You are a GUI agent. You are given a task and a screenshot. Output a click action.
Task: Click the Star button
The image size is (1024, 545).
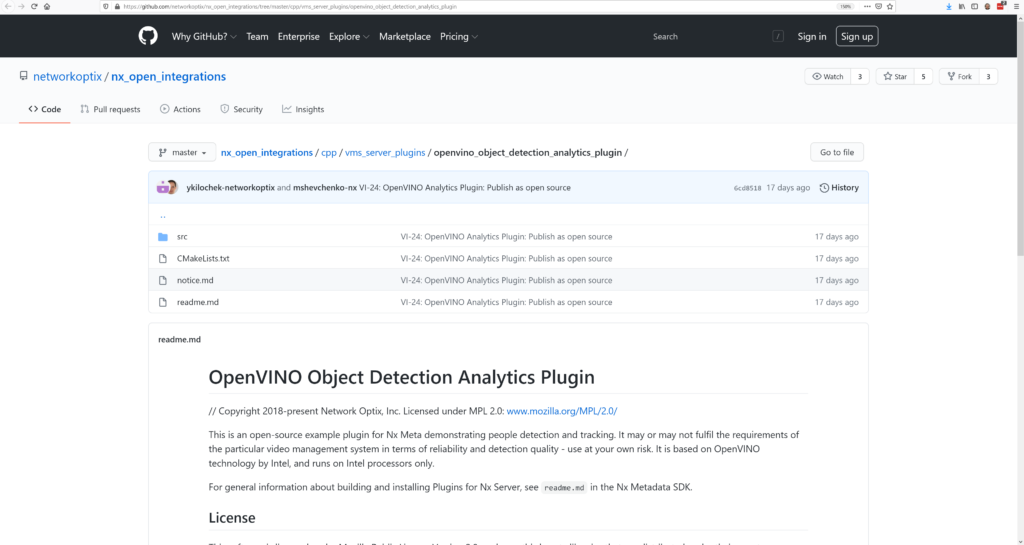[895, 76]
